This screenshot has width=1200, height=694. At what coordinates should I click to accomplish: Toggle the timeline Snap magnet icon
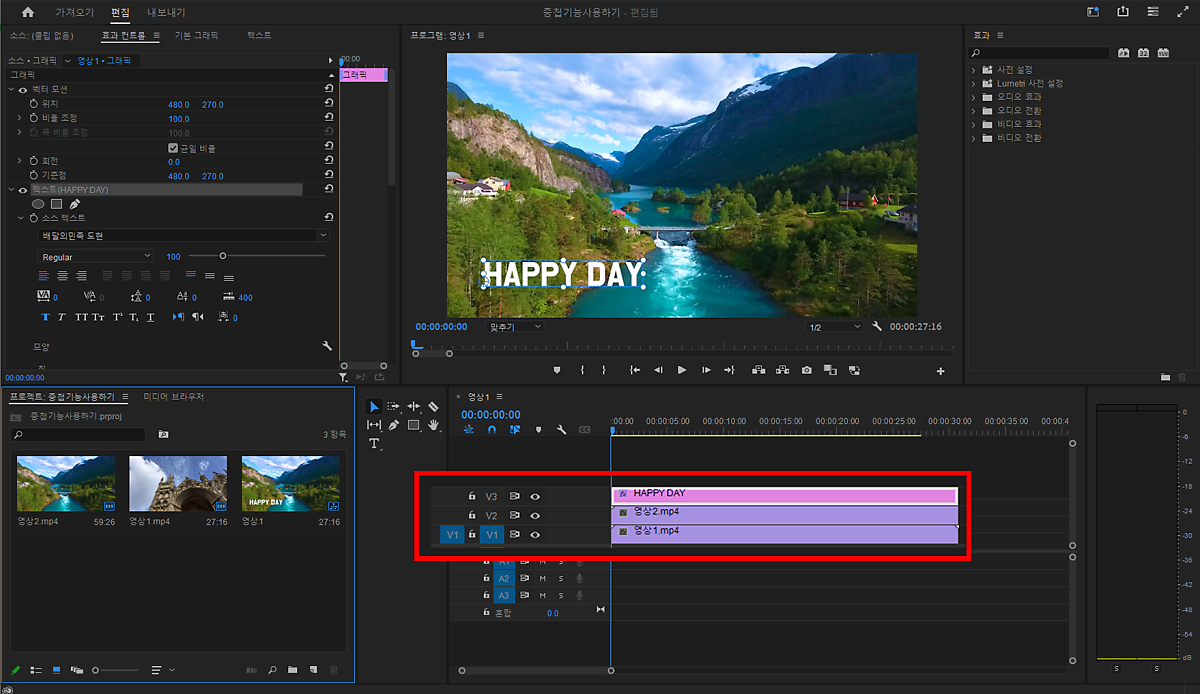491,430
